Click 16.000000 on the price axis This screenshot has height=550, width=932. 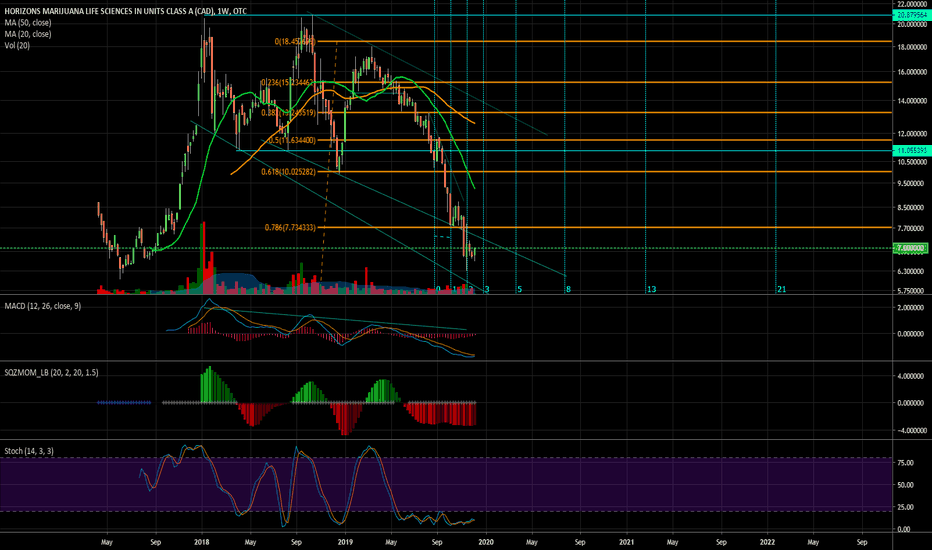tap(911, 72)
